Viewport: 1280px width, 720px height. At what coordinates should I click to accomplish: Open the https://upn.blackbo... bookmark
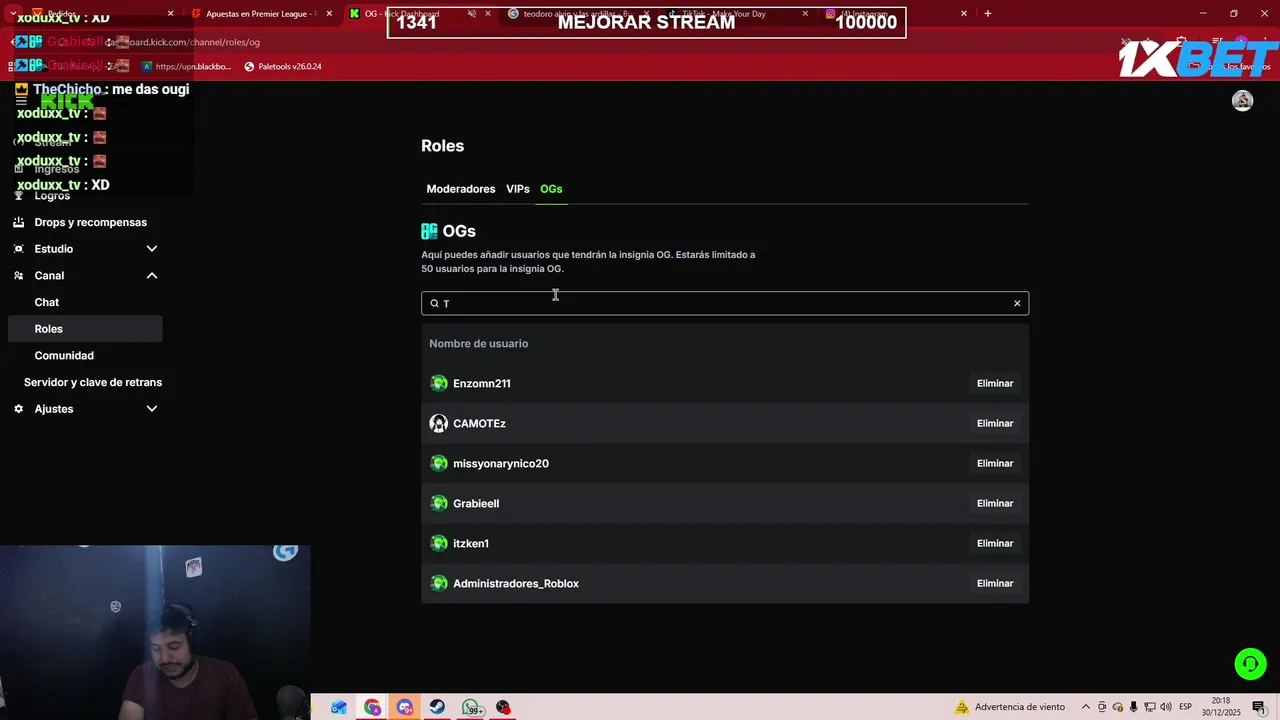(186, 67)
